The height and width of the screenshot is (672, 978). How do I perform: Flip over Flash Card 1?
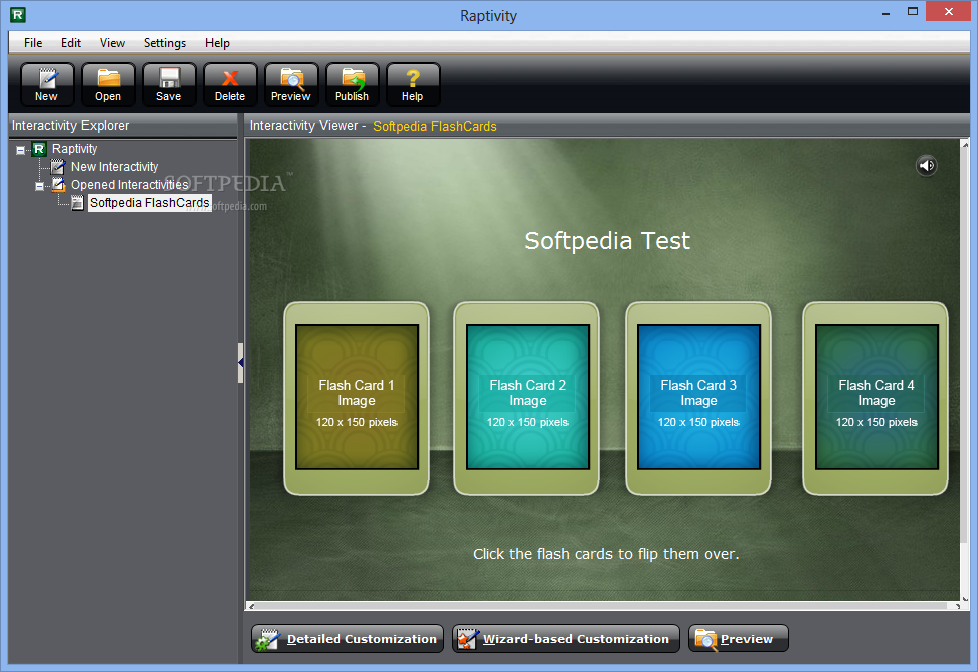tap(356, 397)
